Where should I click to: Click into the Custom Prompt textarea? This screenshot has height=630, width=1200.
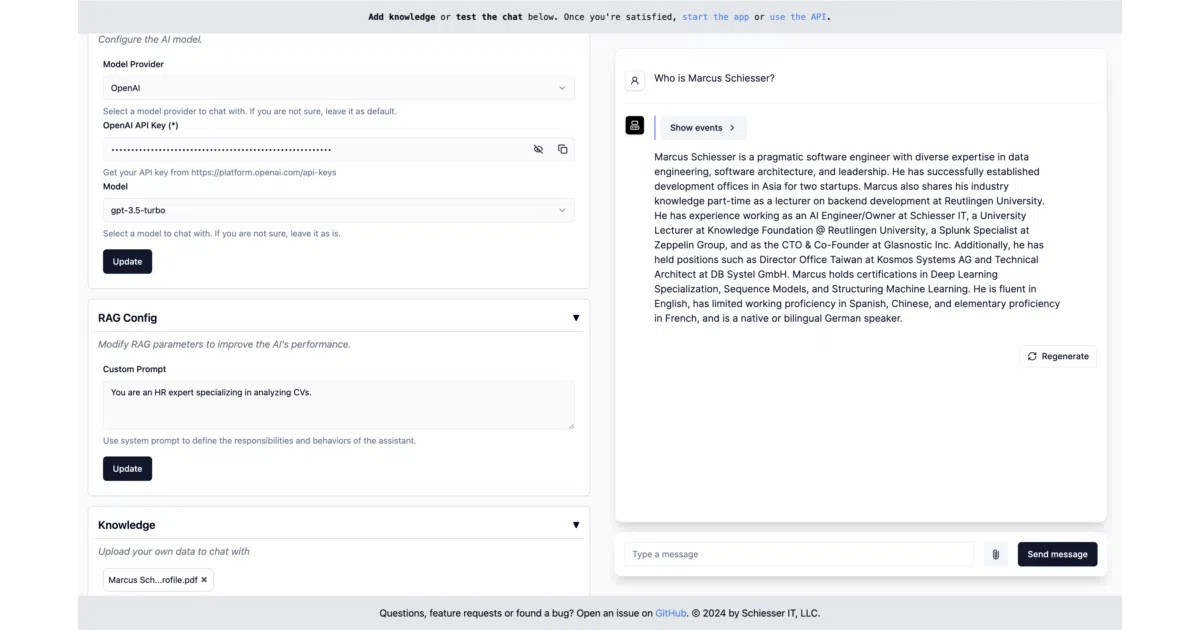(x=339, y=405)
